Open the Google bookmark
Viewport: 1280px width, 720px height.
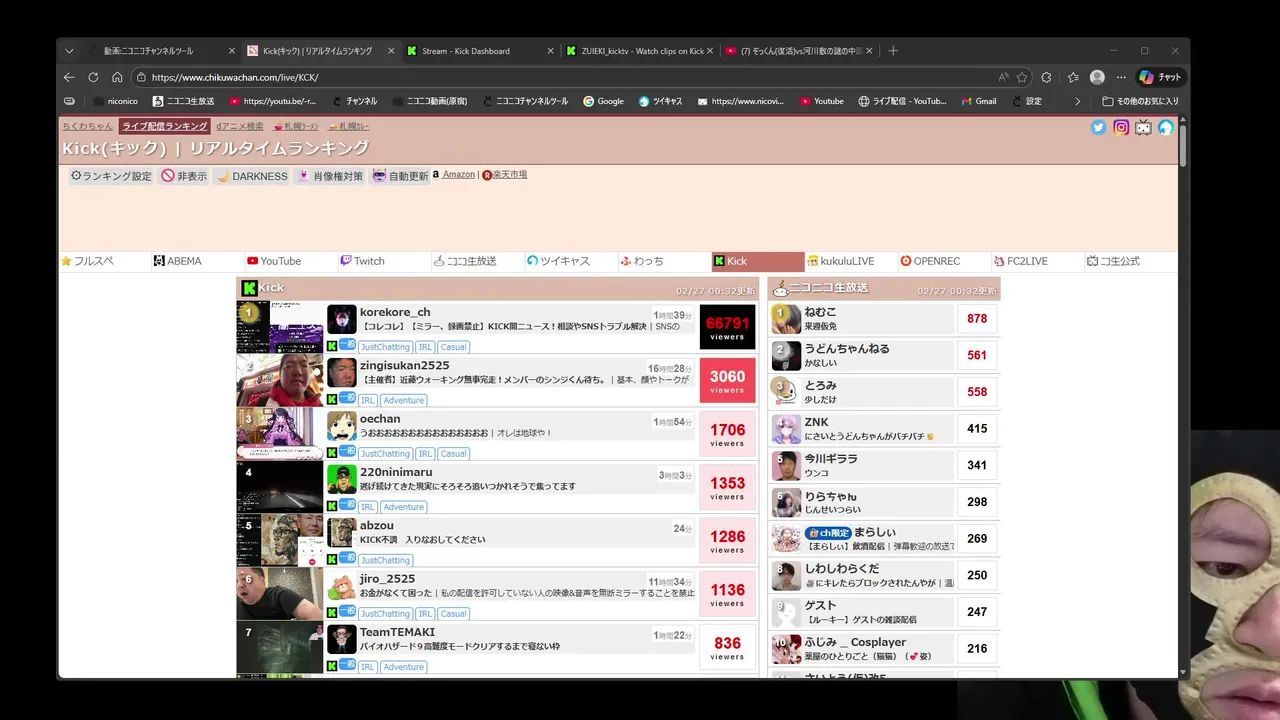coord(603,101)
